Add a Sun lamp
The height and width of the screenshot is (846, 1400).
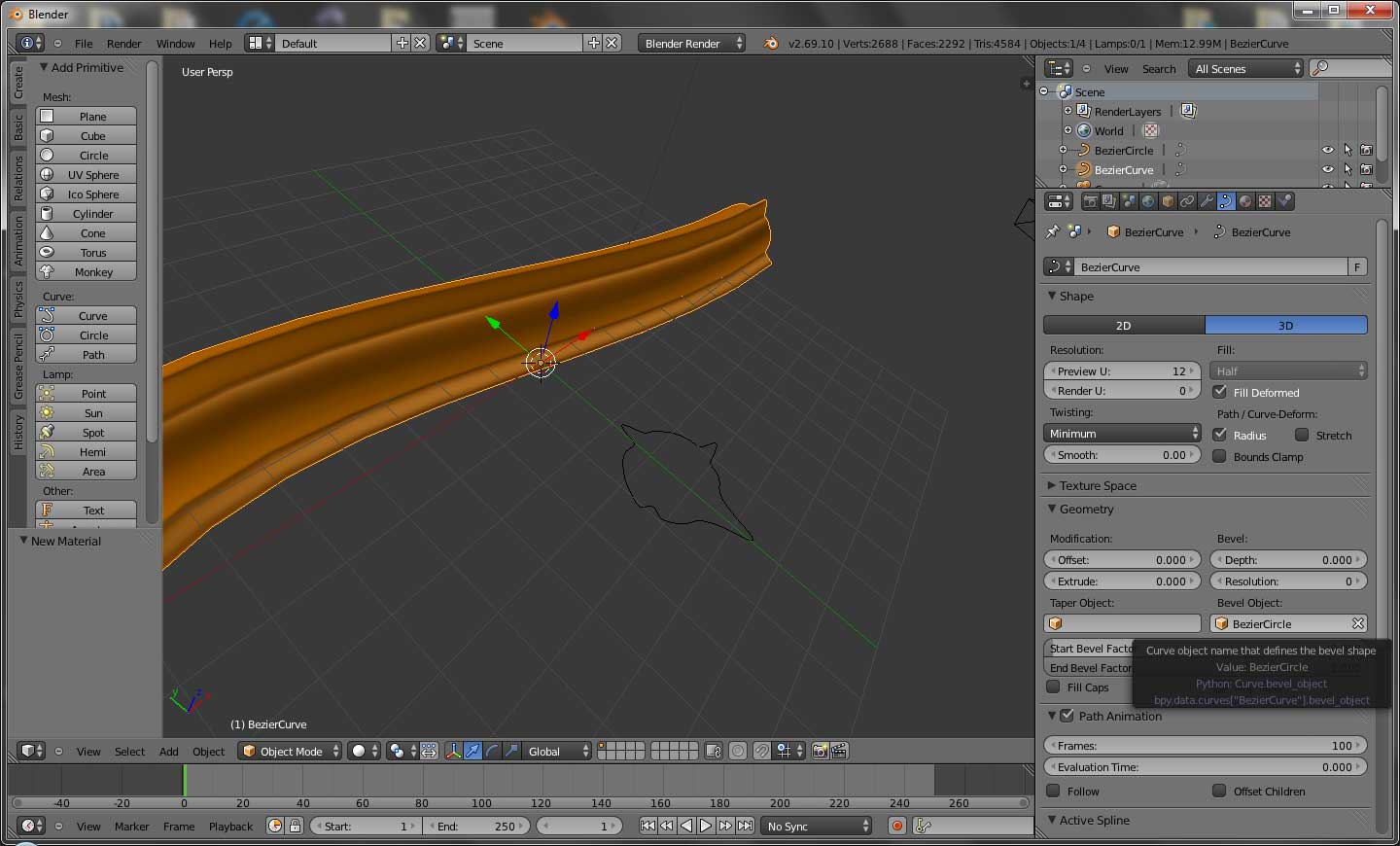click(87, 412)
